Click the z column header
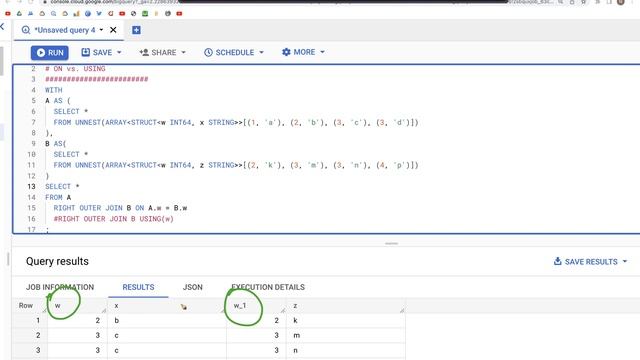Image resolution: width=640 pixels, height=360 pixels. click(x=346, y=305)
